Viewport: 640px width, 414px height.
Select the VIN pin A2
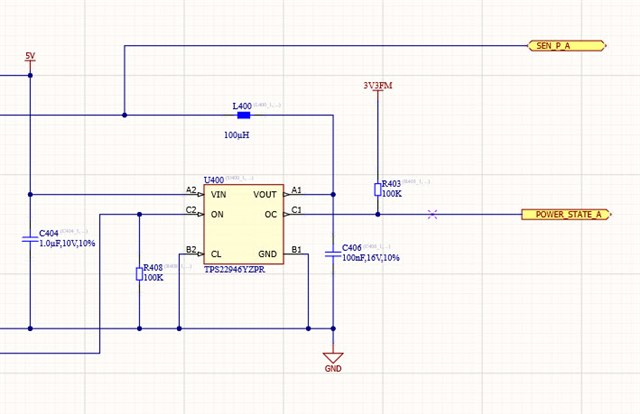point(195,194)
